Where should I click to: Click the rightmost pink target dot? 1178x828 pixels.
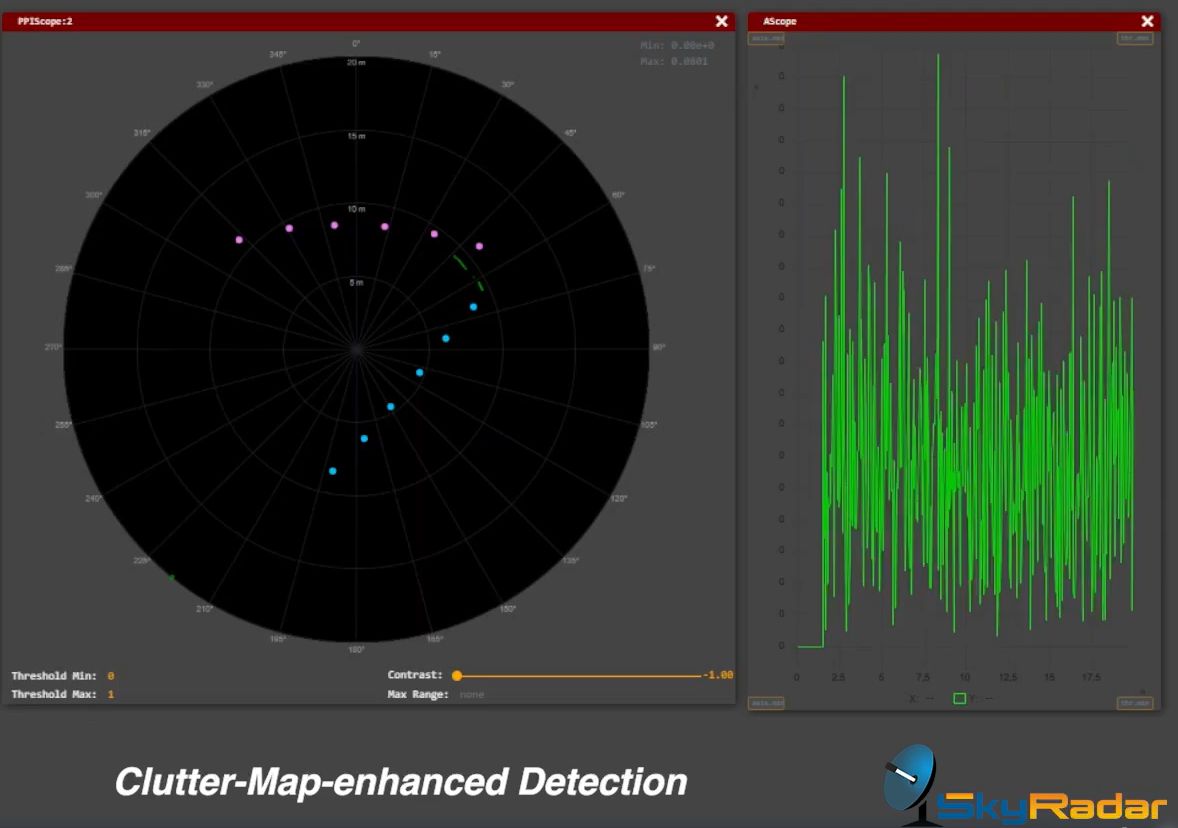(x=479, y=246)
